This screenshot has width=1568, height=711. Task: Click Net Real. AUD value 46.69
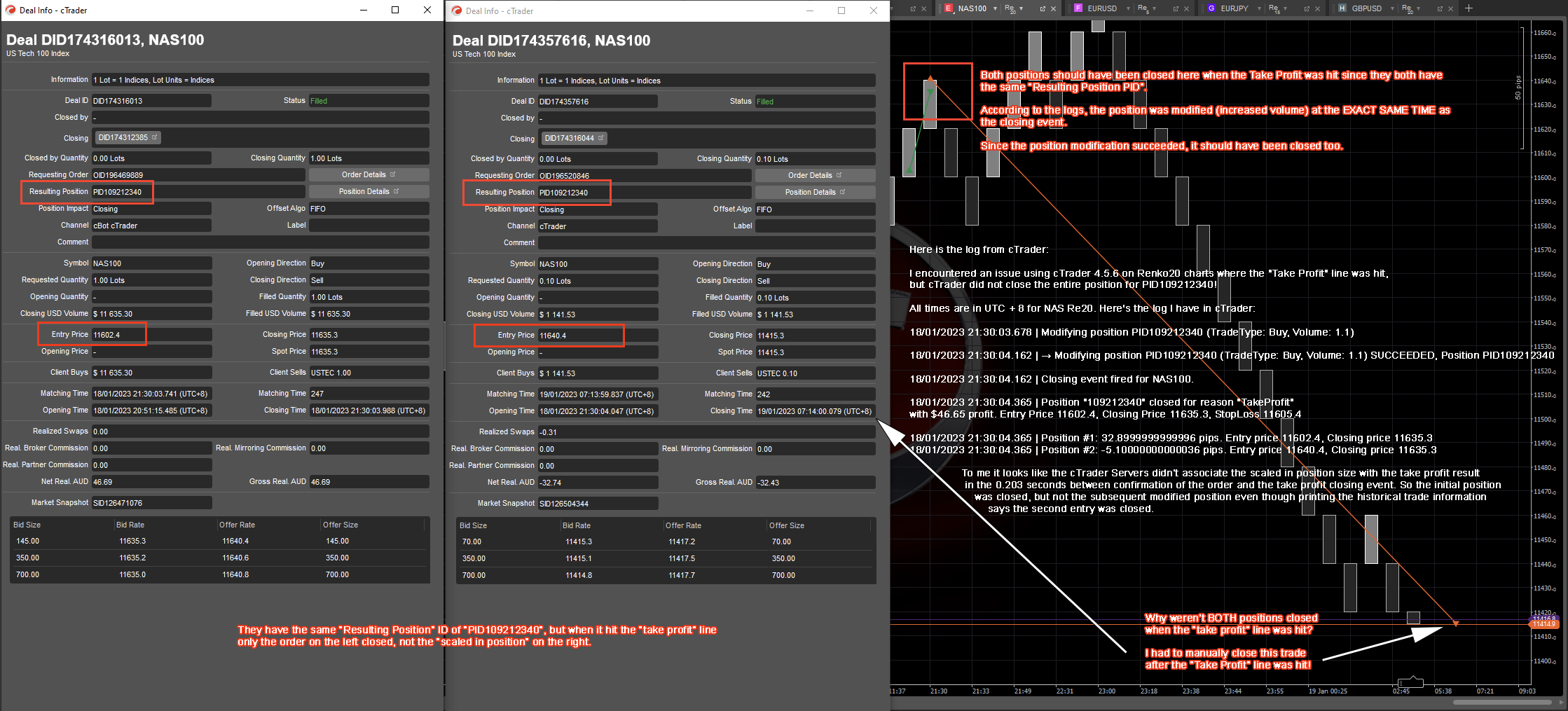tap(151, 482)
